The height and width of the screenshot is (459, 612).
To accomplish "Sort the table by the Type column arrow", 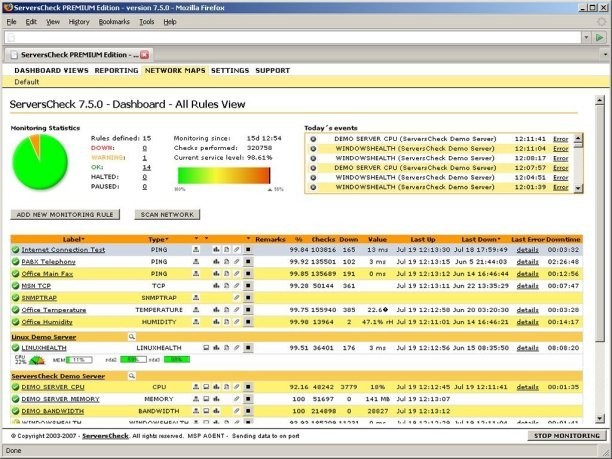I will 167,239.
